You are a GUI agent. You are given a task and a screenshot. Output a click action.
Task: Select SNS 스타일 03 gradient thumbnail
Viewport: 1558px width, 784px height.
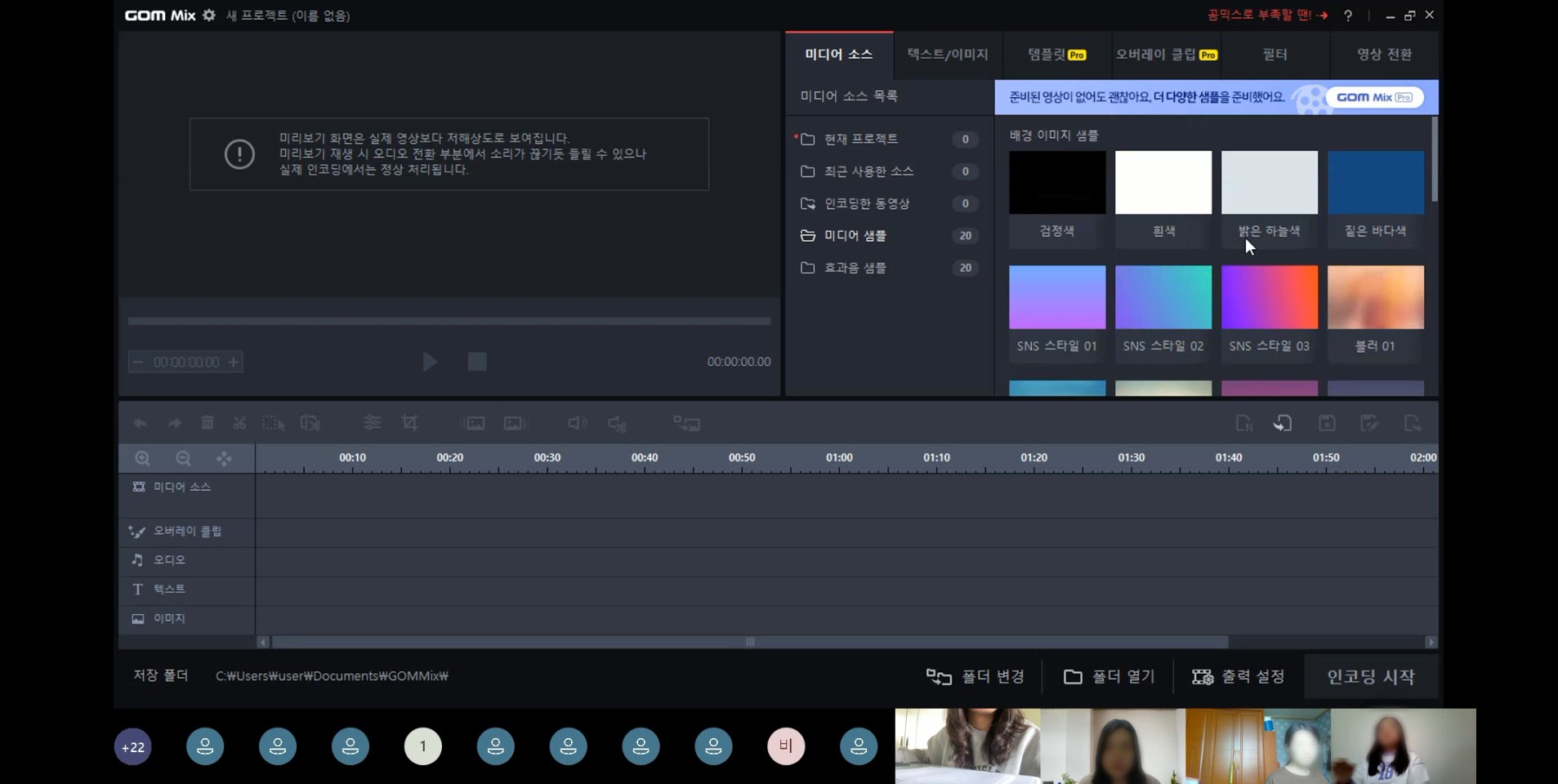[1270, 297]
